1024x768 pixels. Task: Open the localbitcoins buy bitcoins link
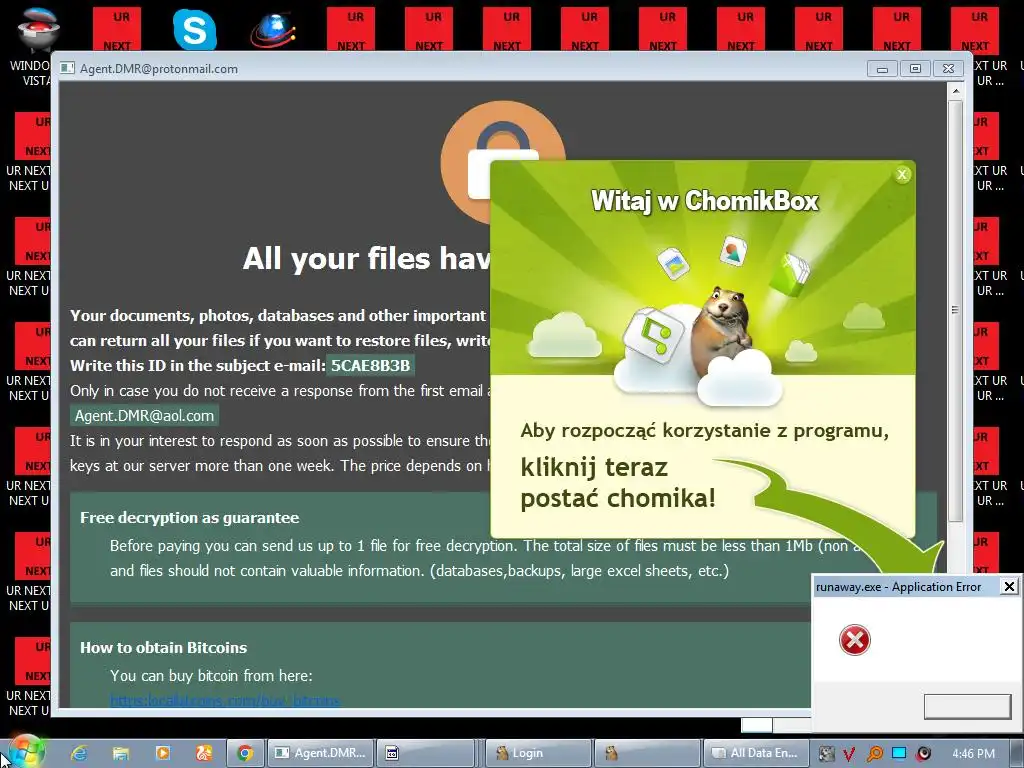pyautogui.click(x=225, y=701)
